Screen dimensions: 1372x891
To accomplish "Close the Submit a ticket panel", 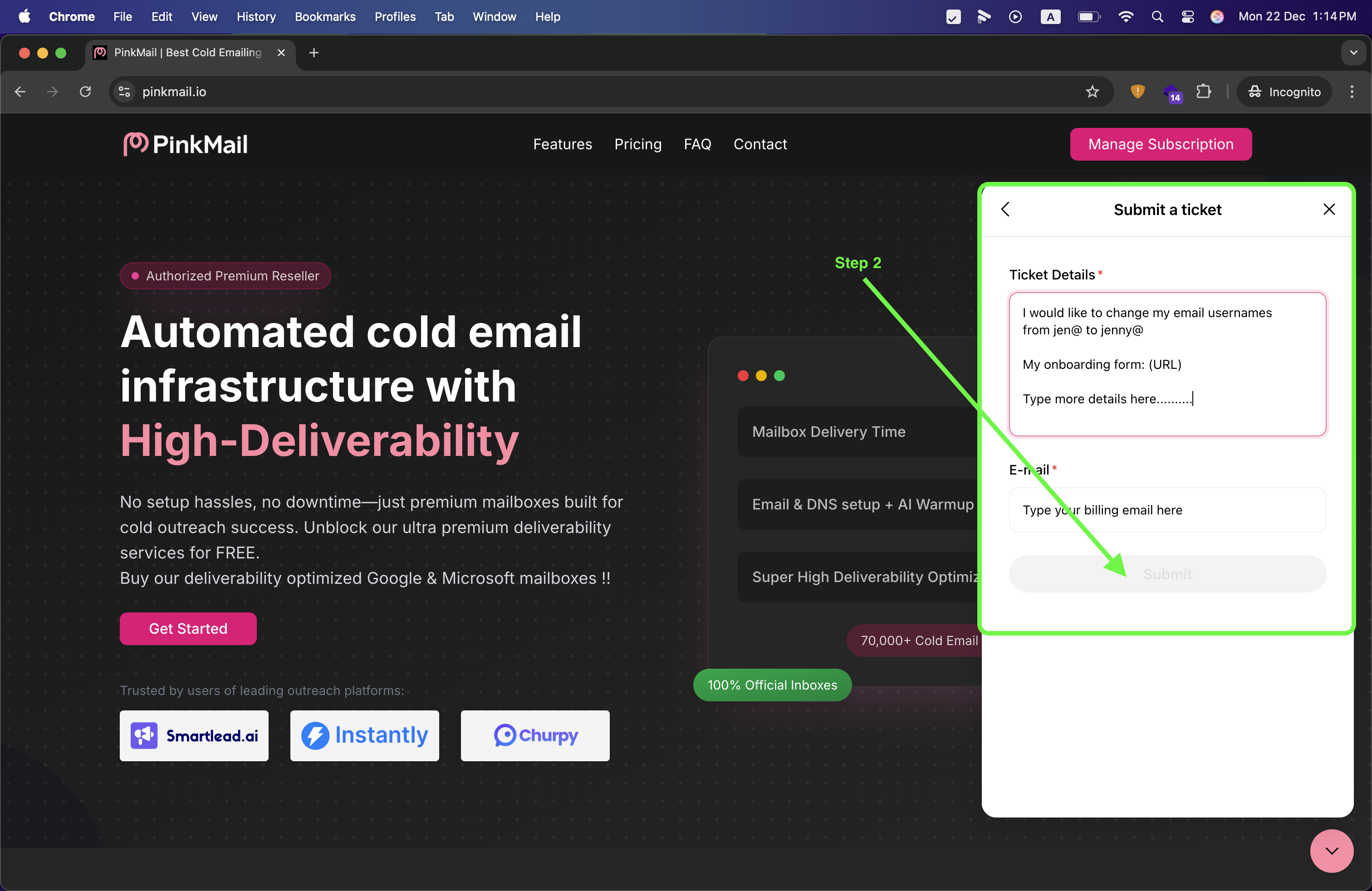I will pyautogui.click(x=1329, y=209).
